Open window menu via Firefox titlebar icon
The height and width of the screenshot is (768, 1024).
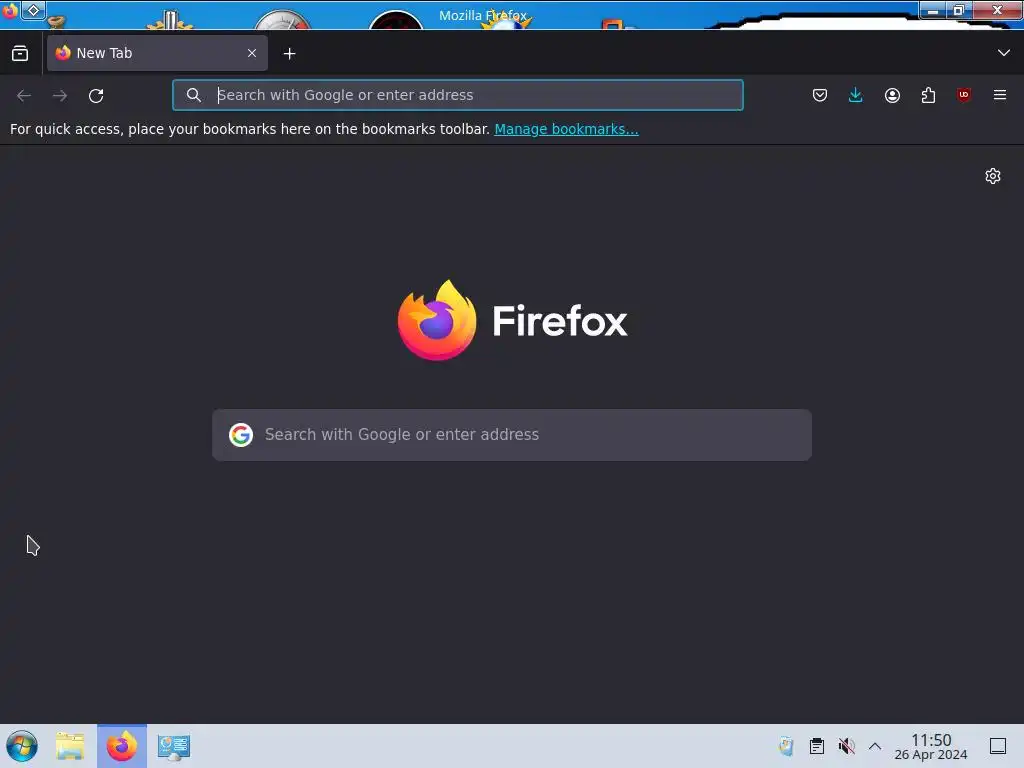[9, 10]
